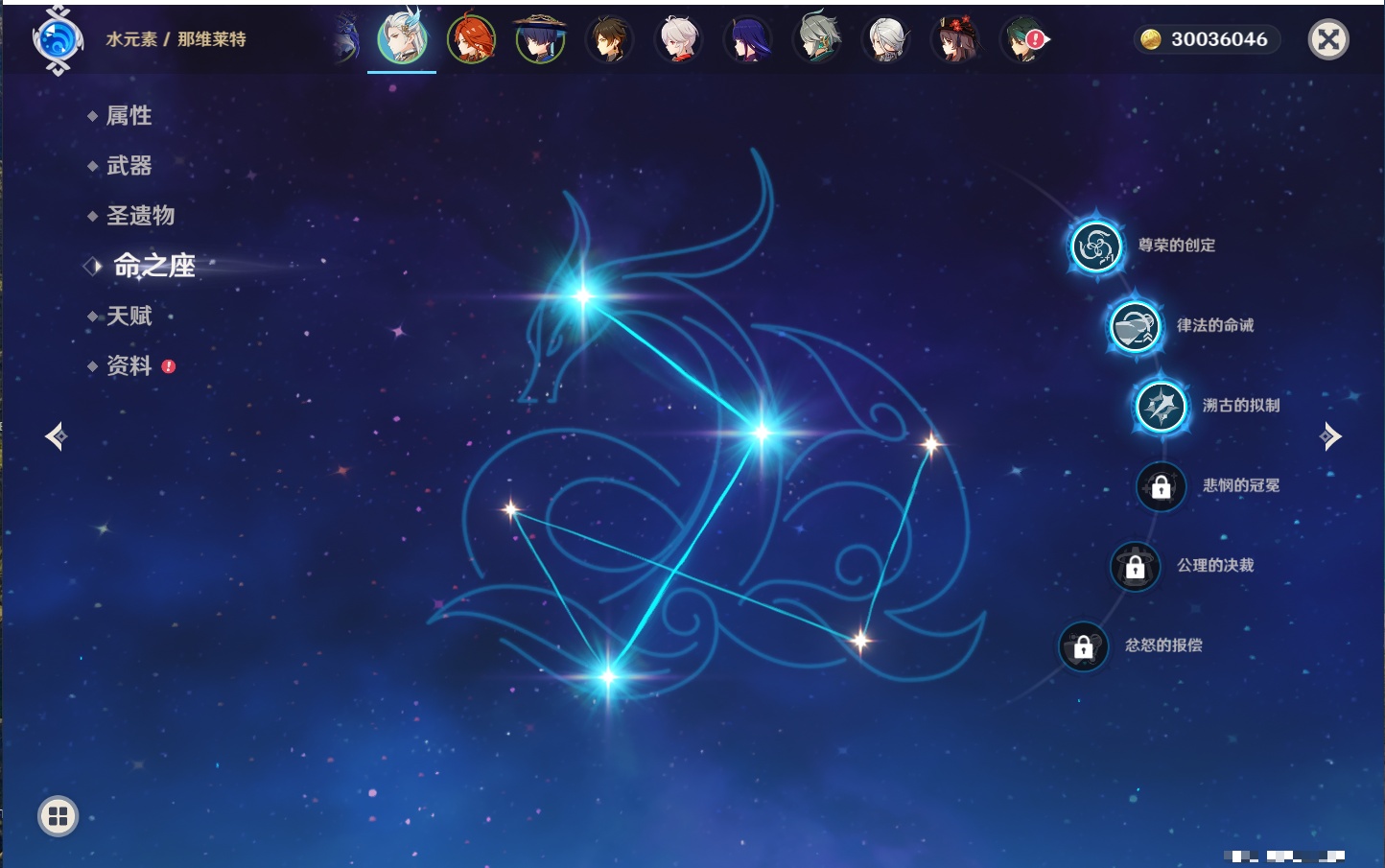Click the bright central star of constellation
The width and height of the screenshot is (1385, 868).
(x=762, y=433)
